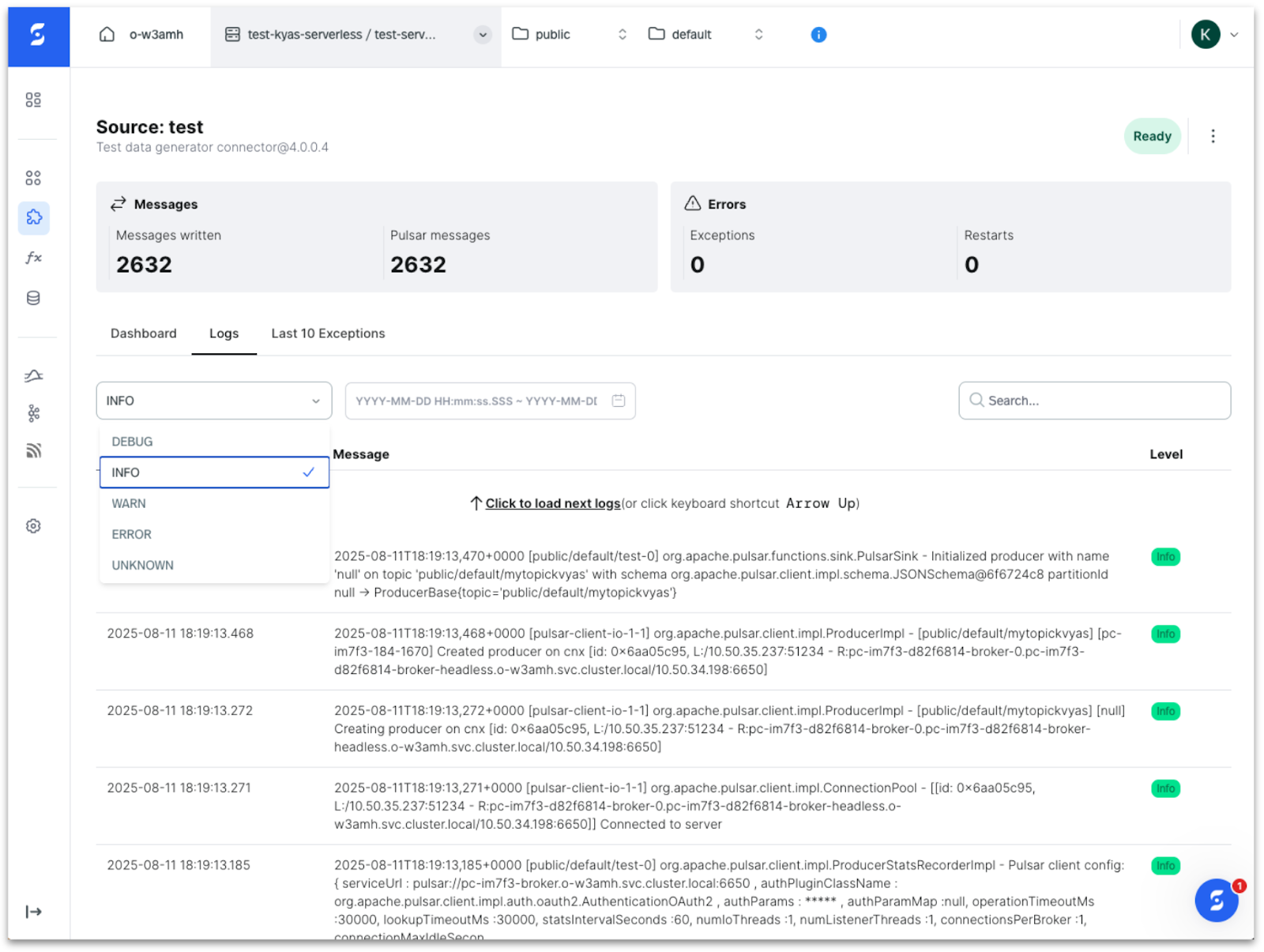The height and width of the screenshot is (952, 1264).
Task: Click the 'Click to load next logs' link
Action: pyautogui.click(x=552, y=503)
